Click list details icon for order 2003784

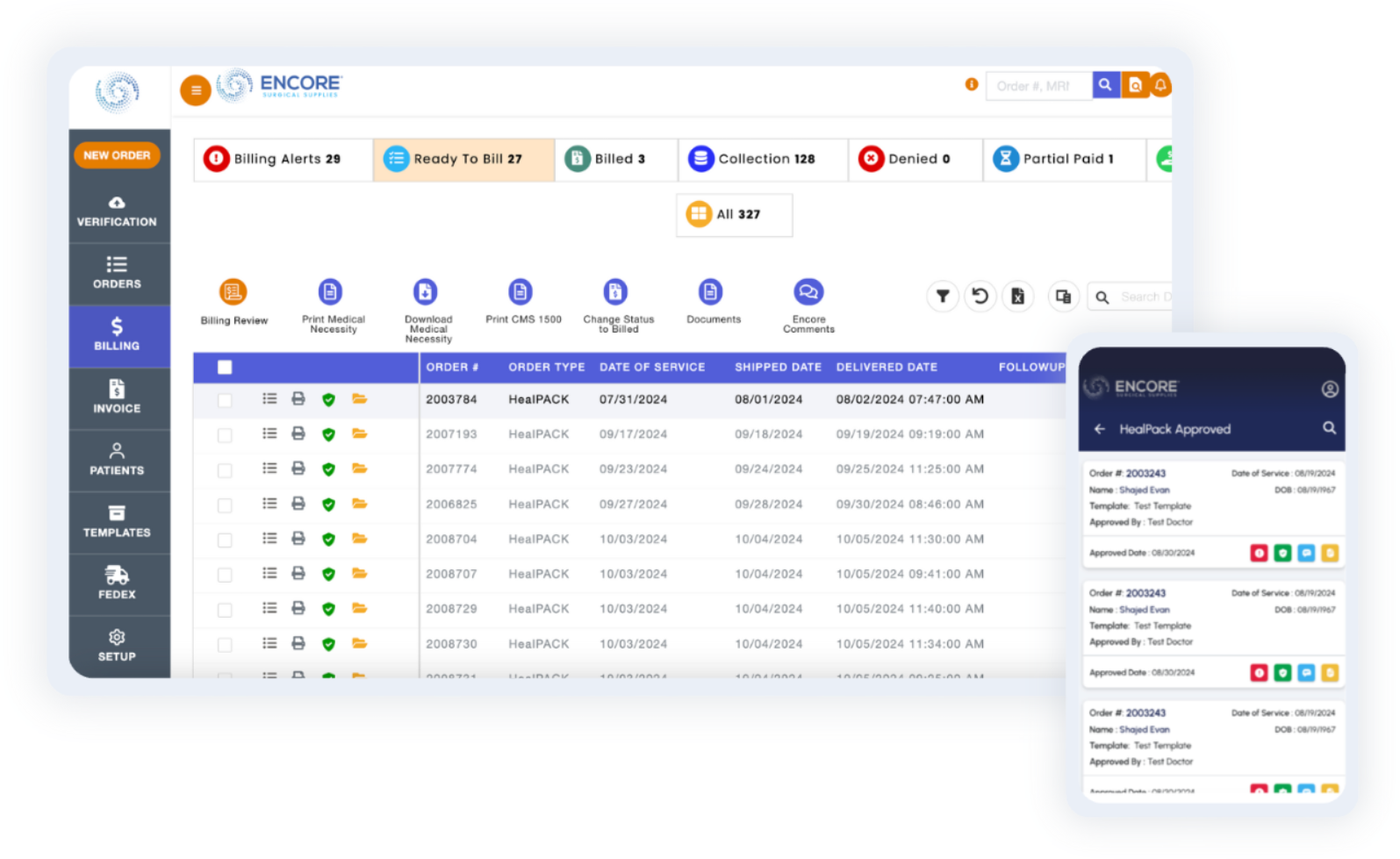(269, 399)
